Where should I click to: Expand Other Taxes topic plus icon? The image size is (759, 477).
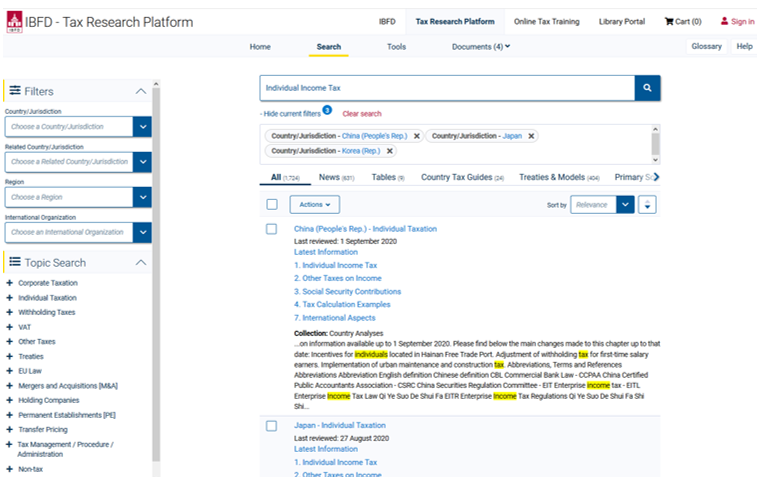pyautogui.click(x=9, y=342)
